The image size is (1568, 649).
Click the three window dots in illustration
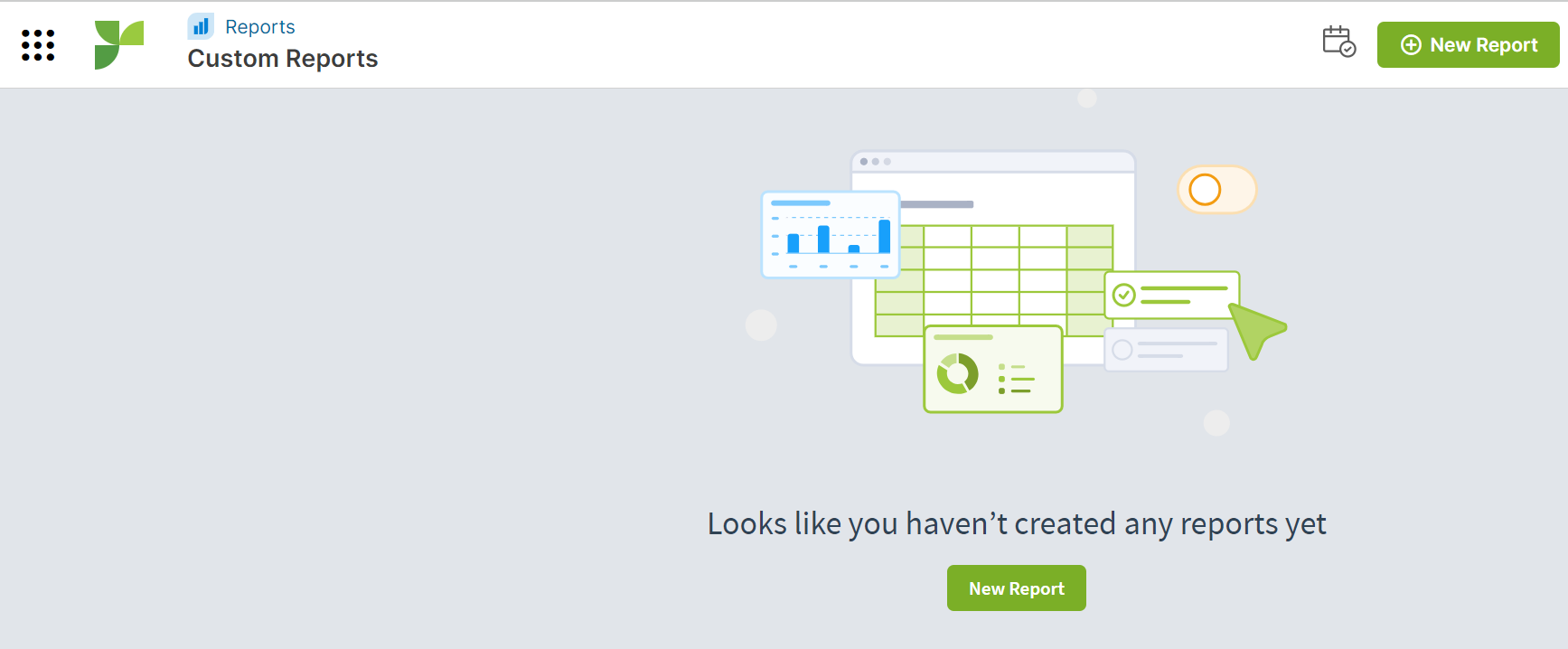tap(875, 162)
